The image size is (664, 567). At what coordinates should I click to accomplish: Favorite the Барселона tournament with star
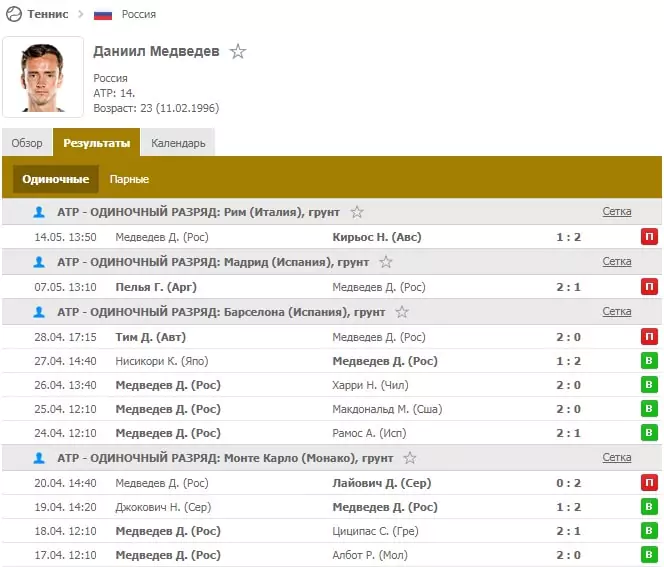(x=402, y=312)
